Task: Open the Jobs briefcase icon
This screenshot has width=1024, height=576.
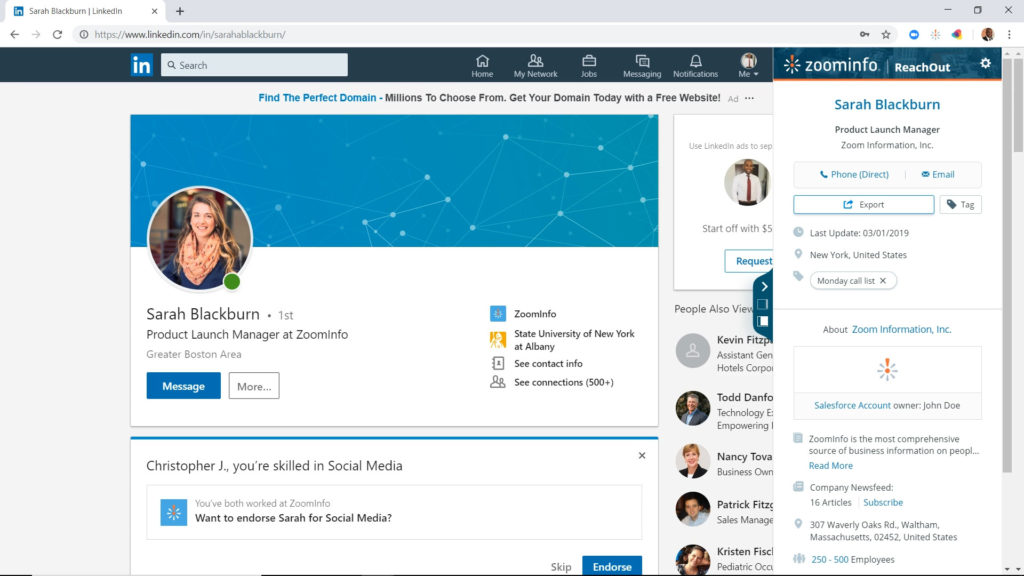Action: click(x=589, y=63)
